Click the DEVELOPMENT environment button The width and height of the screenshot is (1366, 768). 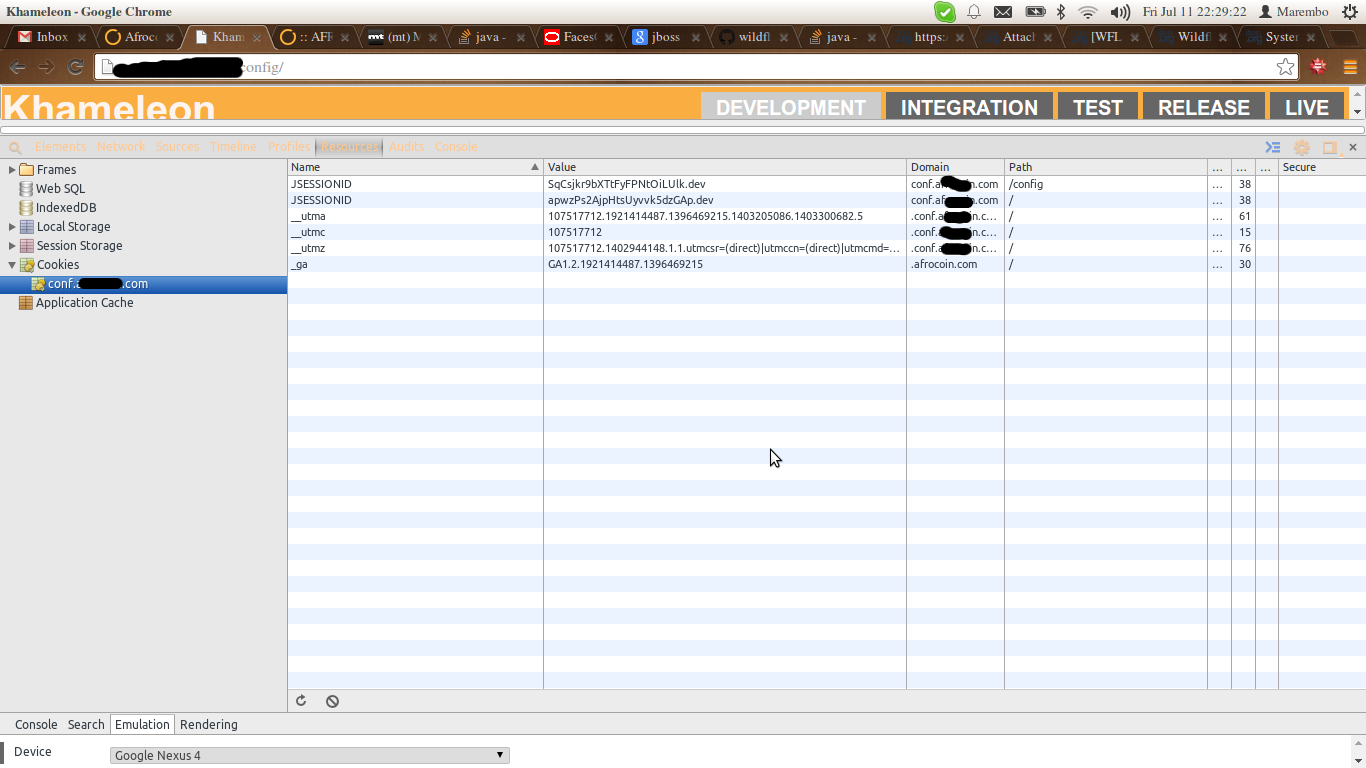tap(791, 107)
